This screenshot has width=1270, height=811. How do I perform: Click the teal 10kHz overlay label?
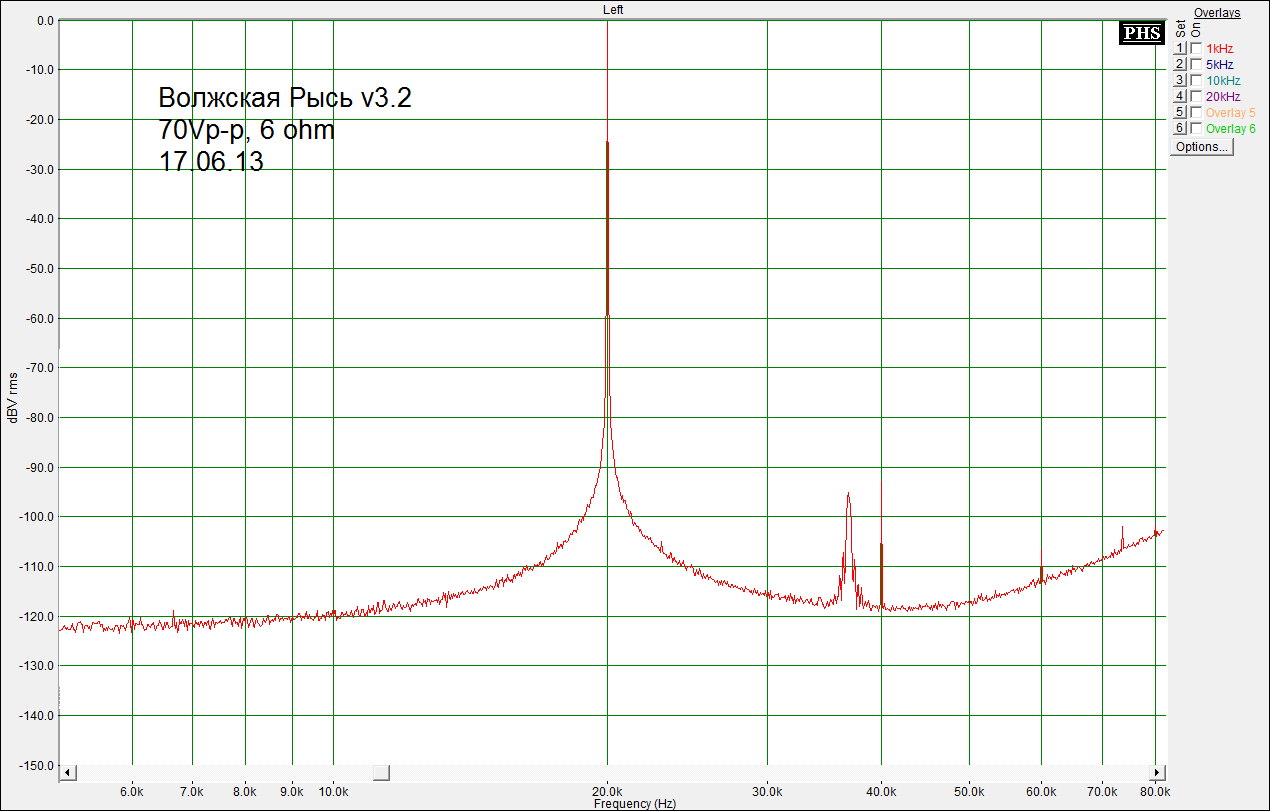[x=1223, y=81]
